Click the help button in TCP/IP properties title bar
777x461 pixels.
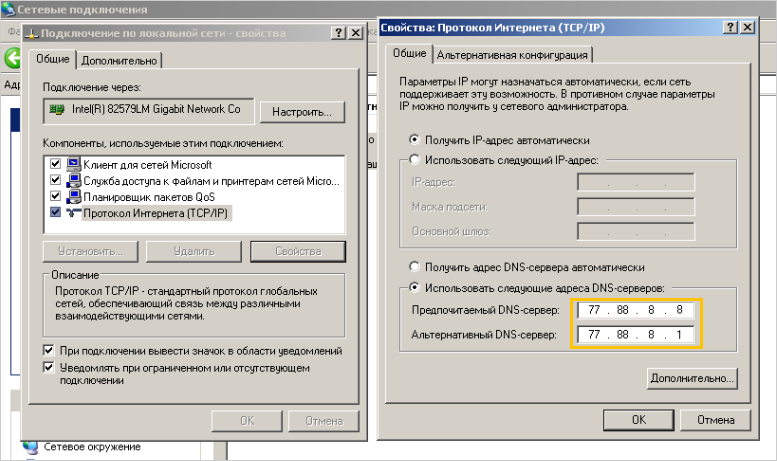pos(734,27)
